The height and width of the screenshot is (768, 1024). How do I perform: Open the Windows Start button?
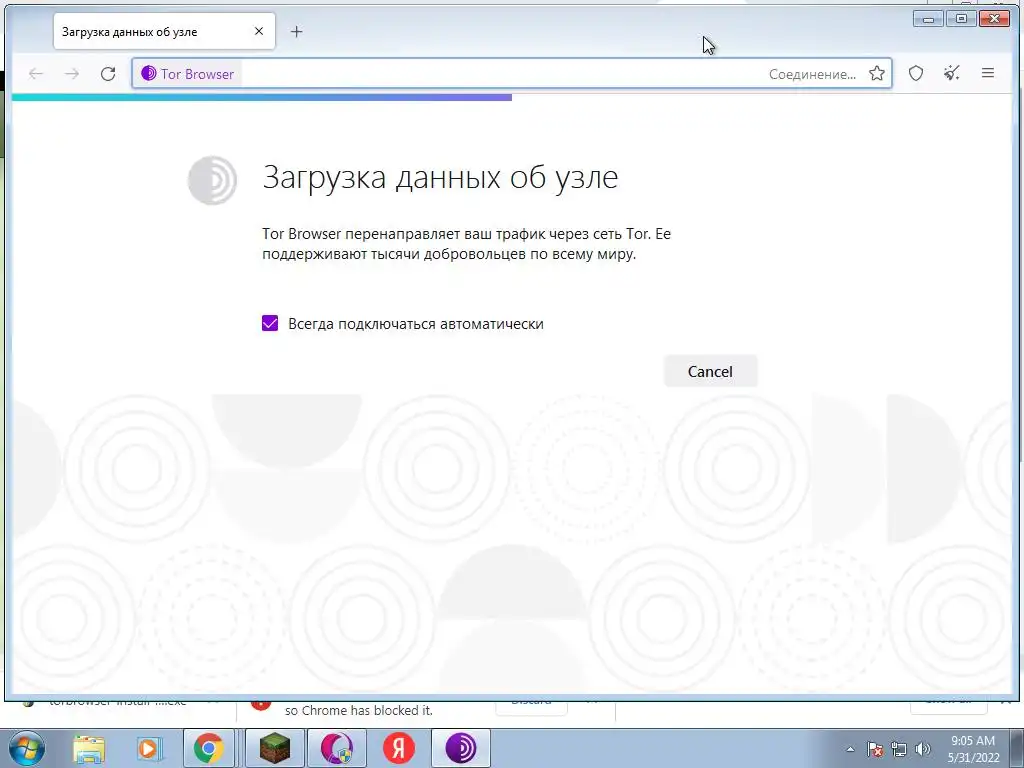[25, 748]
